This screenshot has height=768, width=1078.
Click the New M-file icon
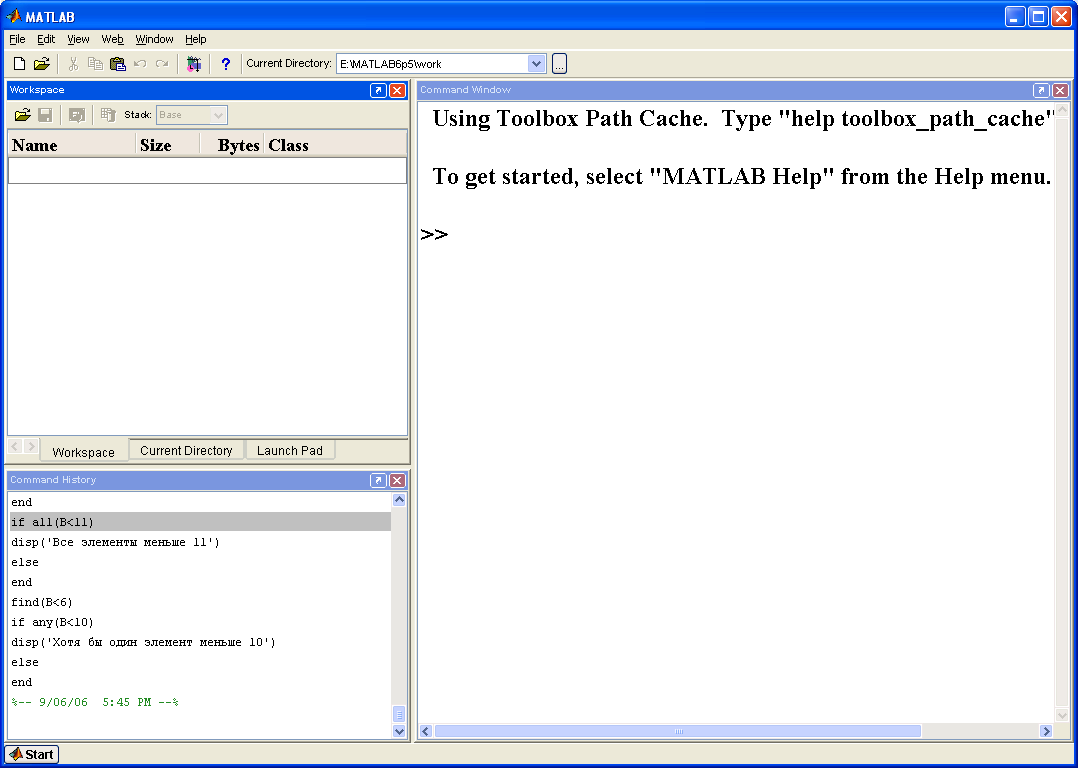coord(19,64)
